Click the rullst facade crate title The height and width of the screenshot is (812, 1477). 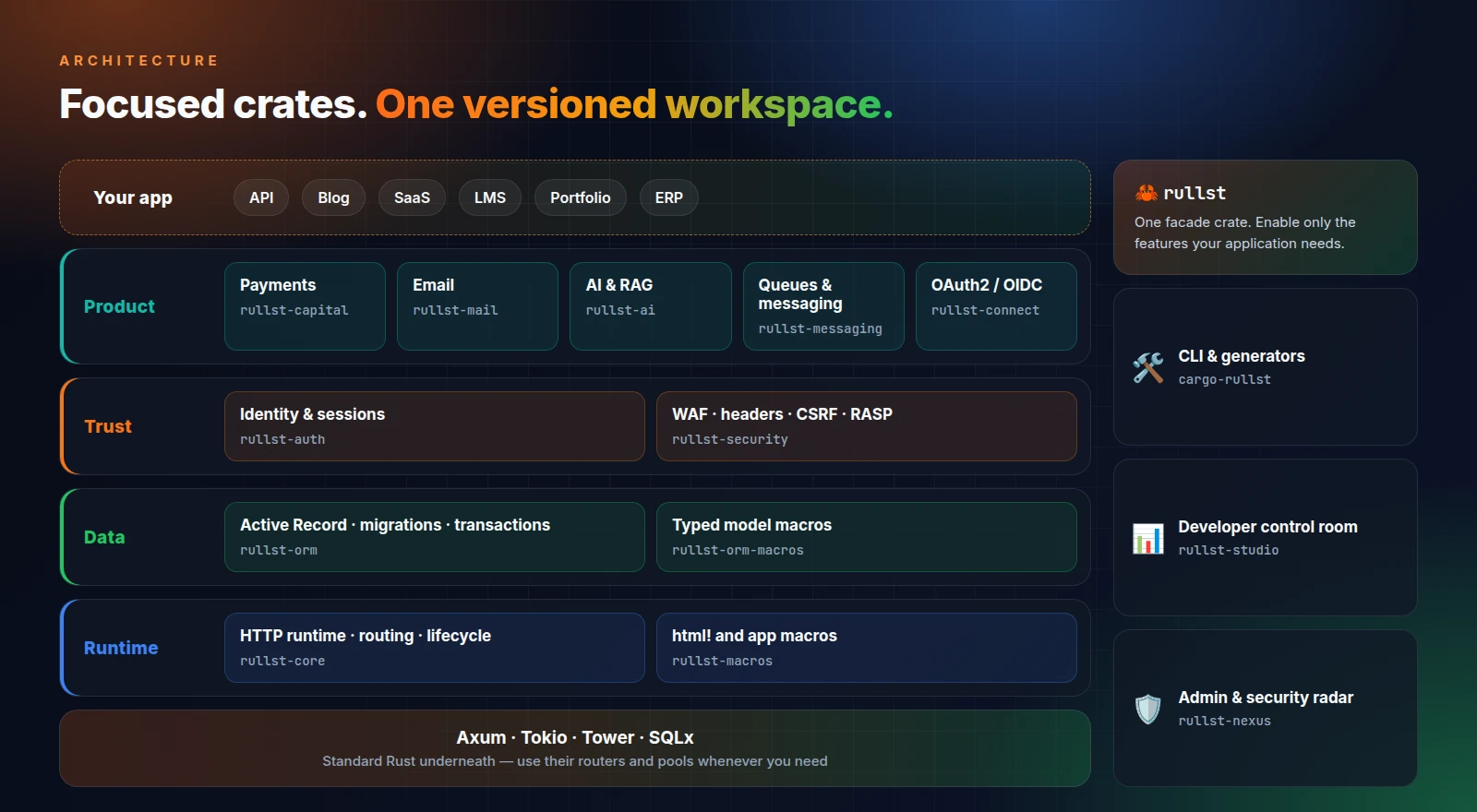coord(1195,193)
